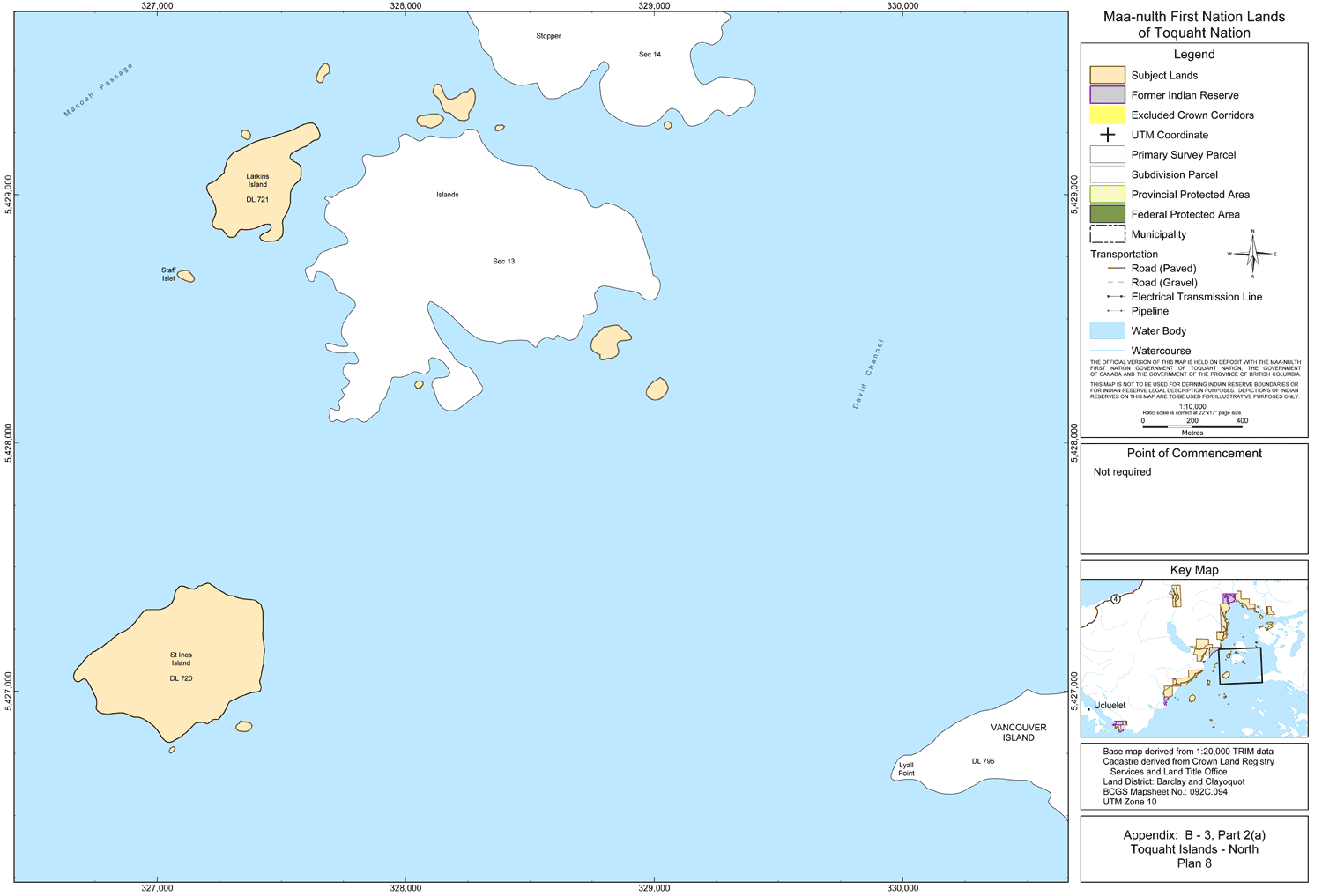
Task: Click the Ucluelet town dot in Key Map
Action: point(1088,708)
